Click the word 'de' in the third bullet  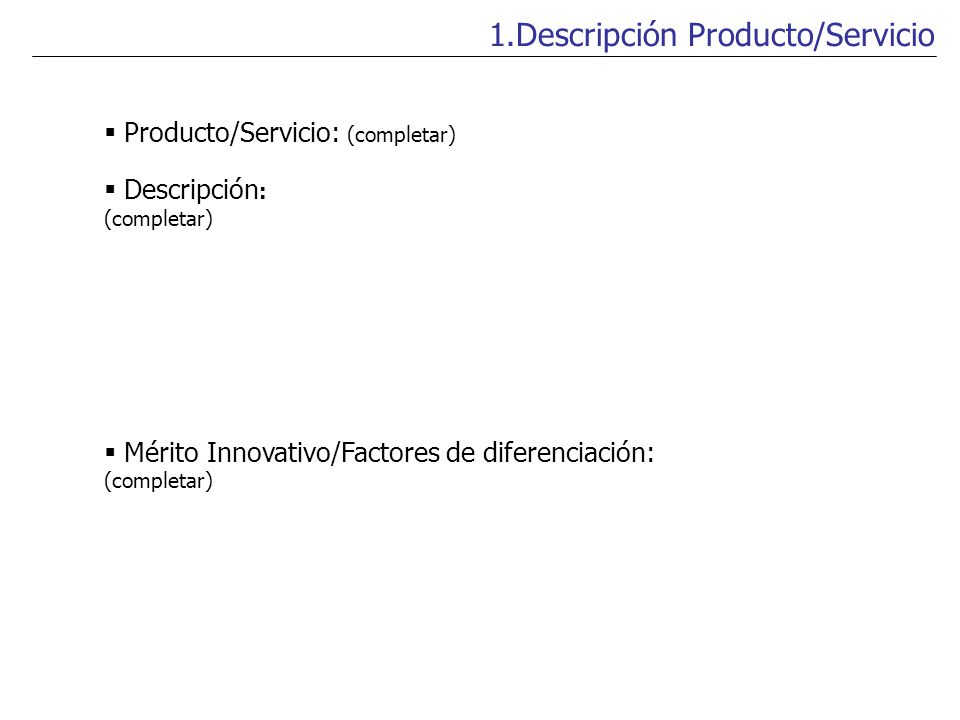pyautogui.click(x=462, y=453)
